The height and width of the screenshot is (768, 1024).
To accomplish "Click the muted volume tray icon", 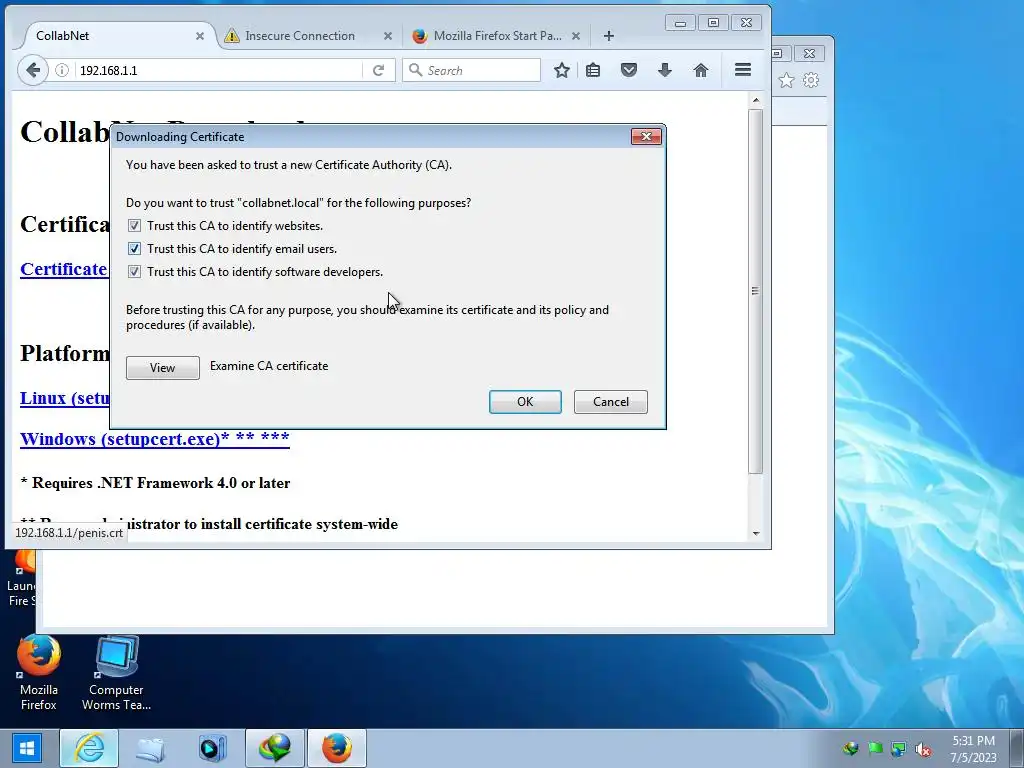I will (x=923, y=748).
